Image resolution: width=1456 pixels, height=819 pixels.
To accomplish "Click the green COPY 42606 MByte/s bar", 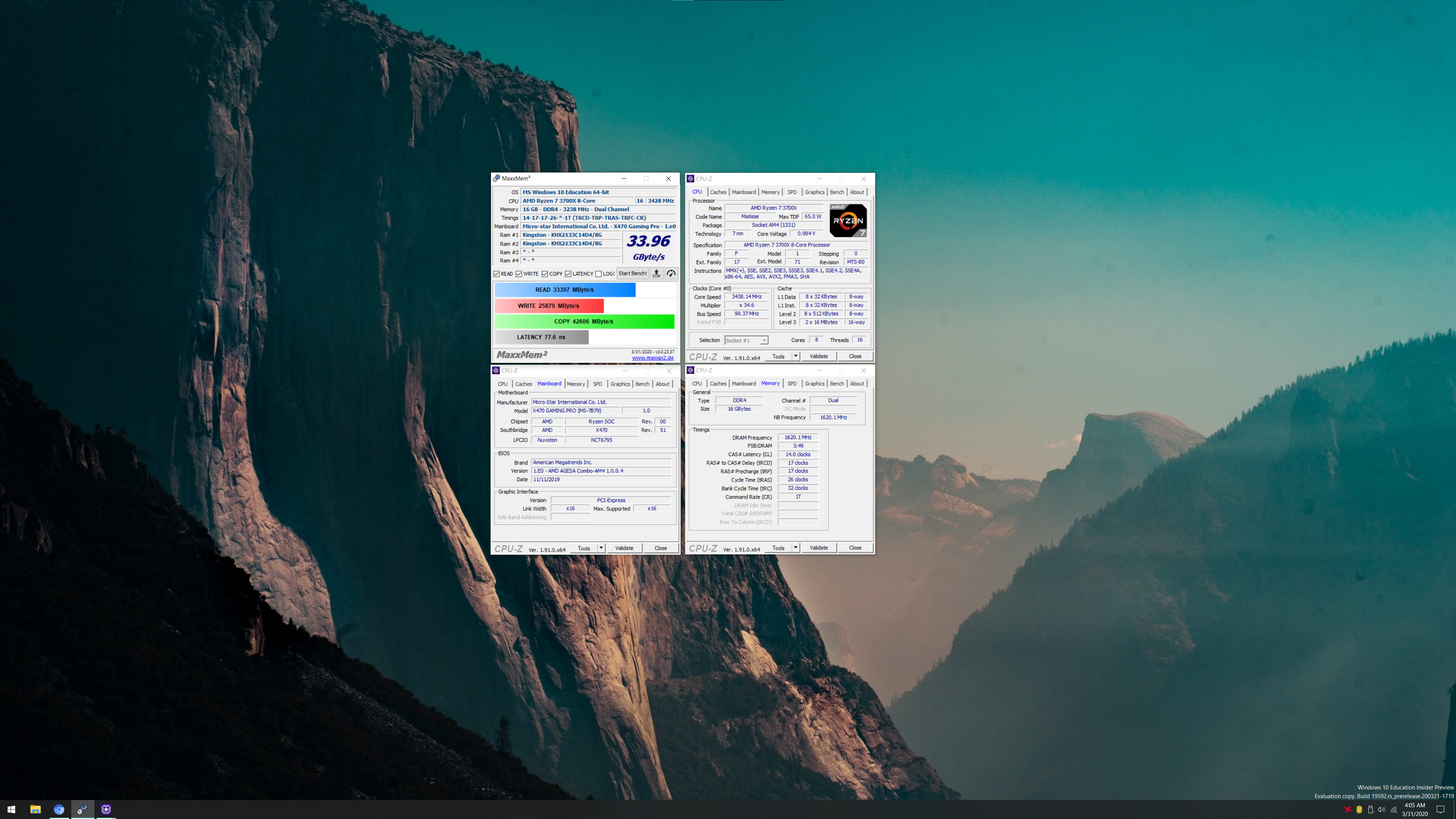I will click(584, 322).
